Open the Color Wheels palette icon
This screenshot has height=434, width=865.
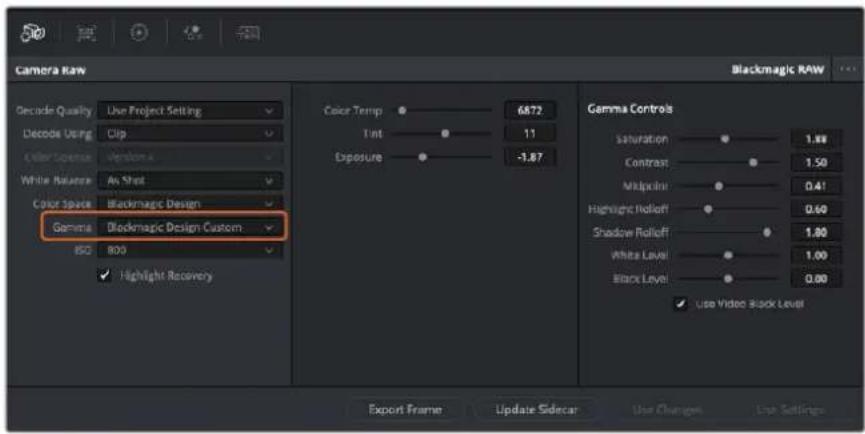(x=140, y=34)
